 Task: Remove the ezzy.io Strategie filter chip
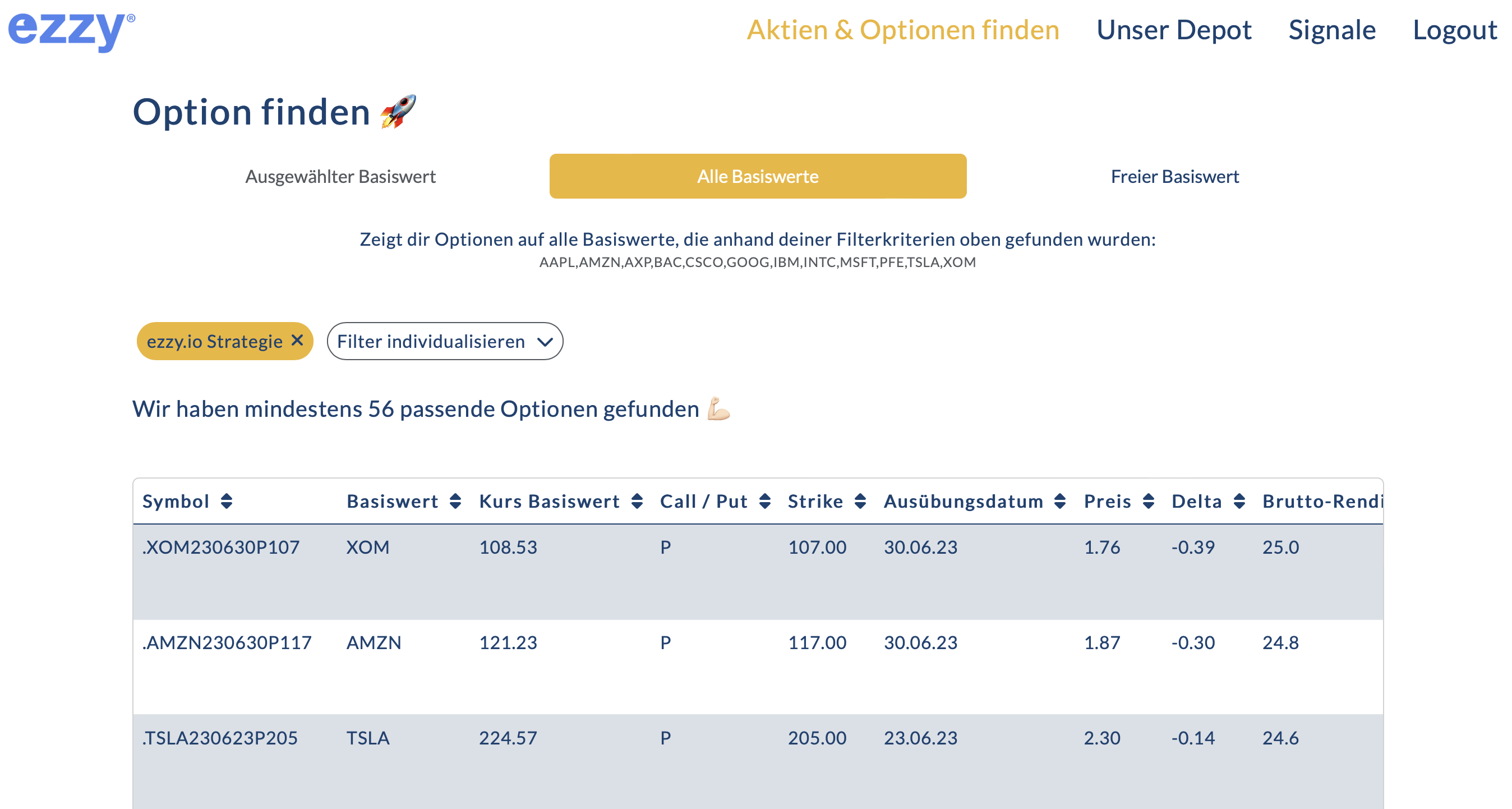tap(298, 340)
